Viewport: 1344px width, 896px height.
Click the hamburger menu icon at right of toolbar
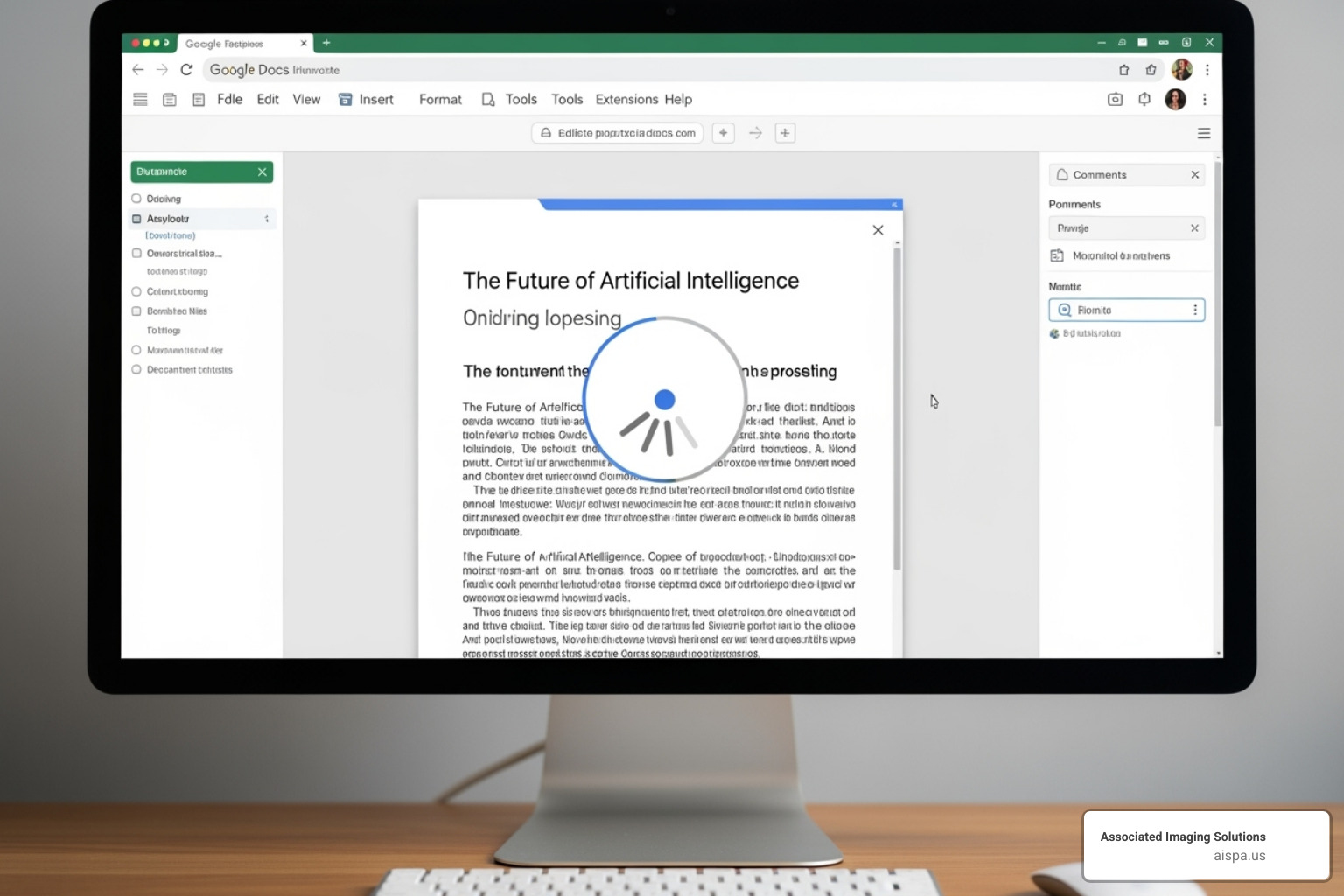(x=1204, y=133)
